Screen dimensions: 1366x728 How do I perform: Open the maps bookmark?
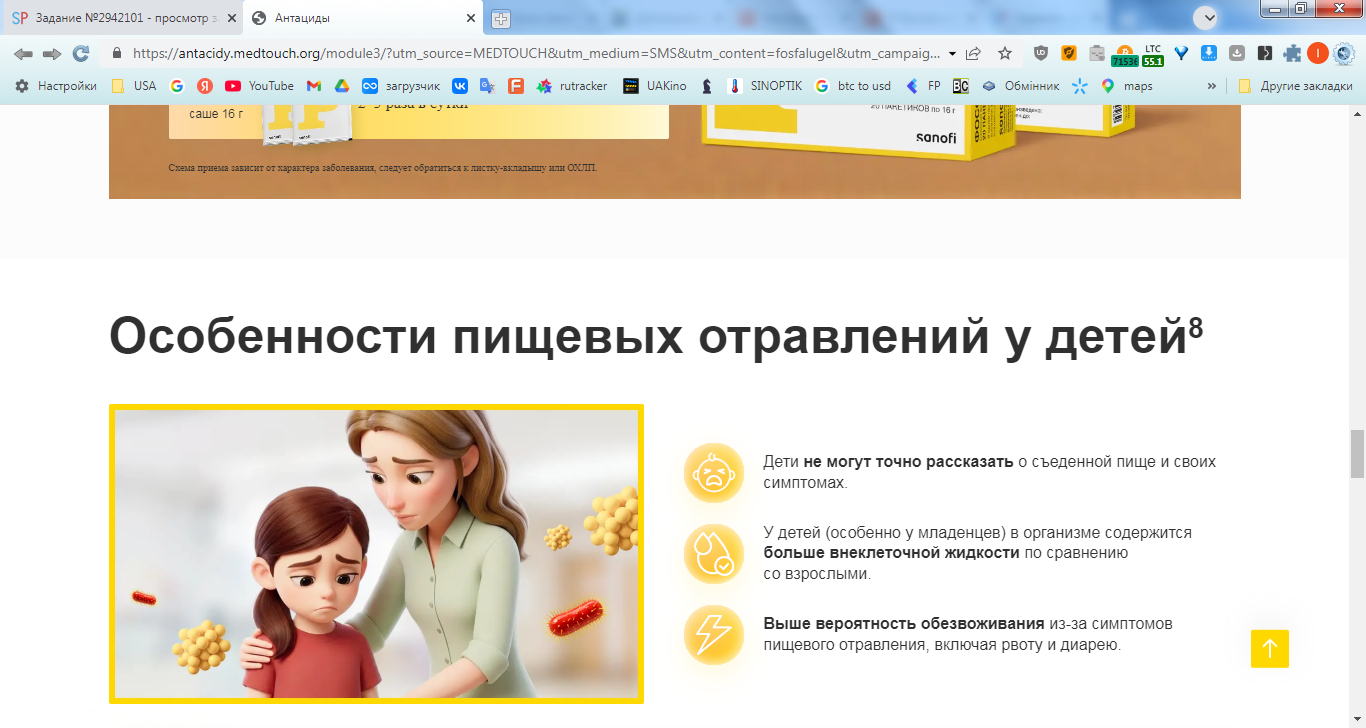(x=1127, y=86)
